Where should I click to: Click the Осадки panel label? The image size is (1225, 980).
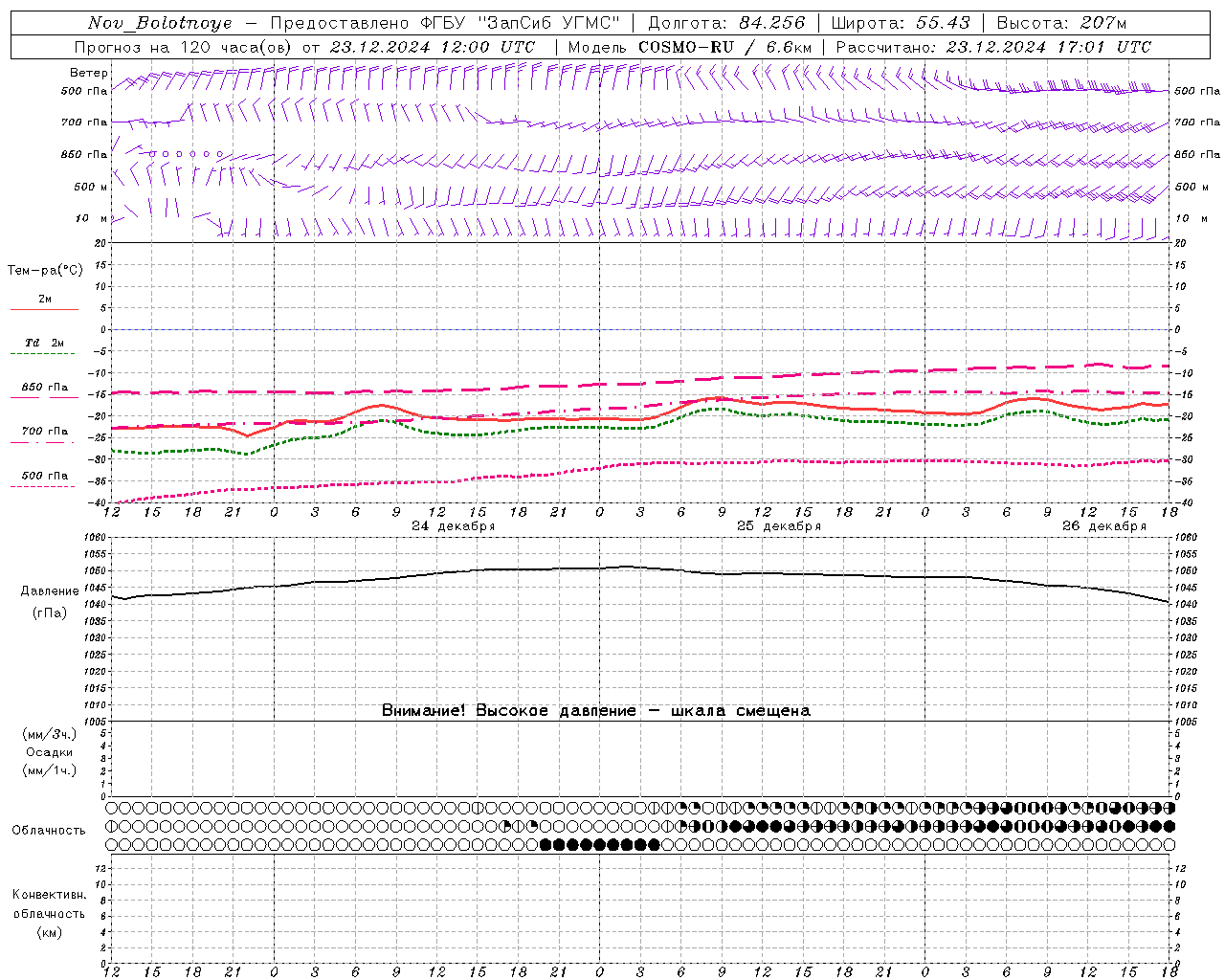(x=50, y=753)
